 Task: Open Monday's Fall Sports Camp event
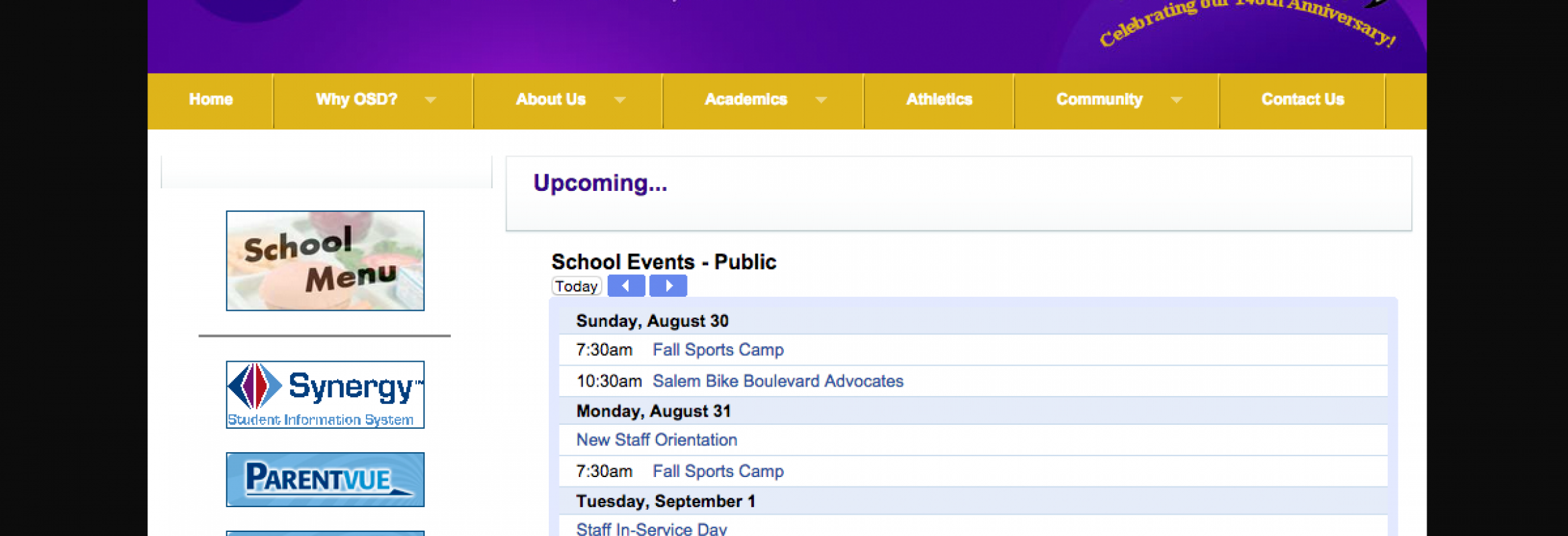point(718,472)
